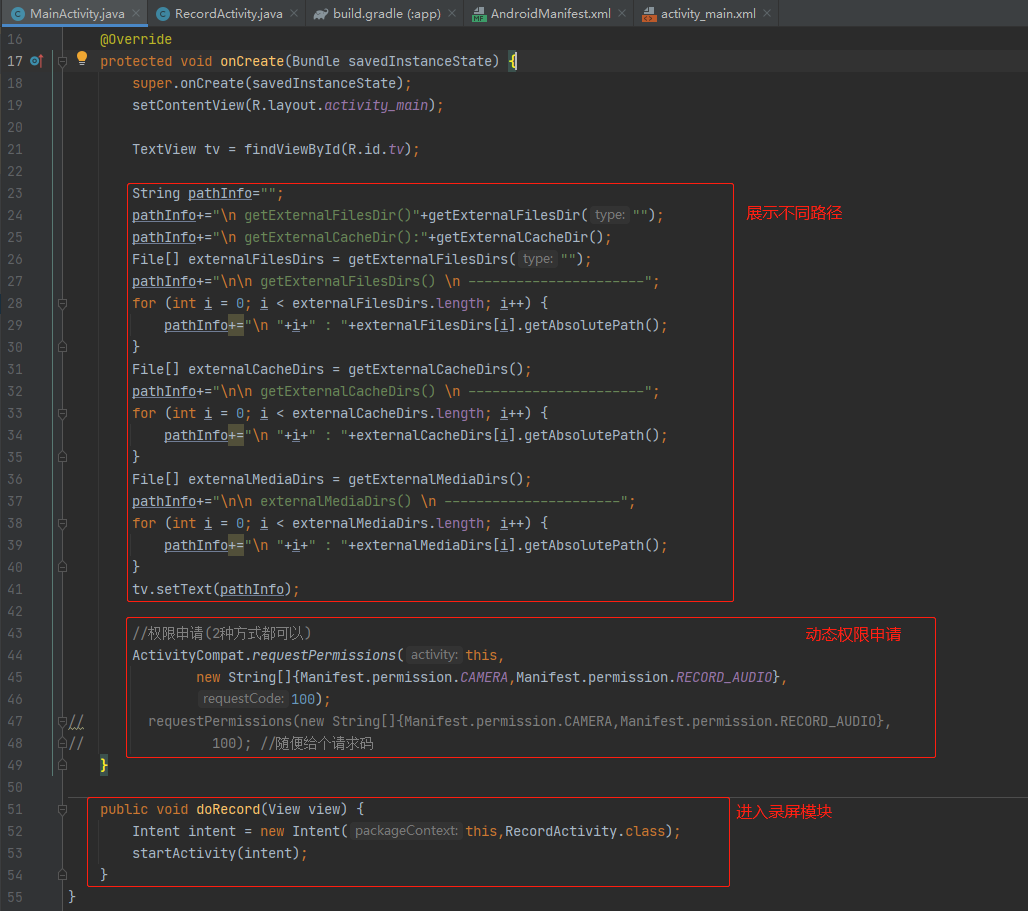This screenshot has height=911, width=1028.
Task: Click "startActivity(intent)" on line 53
Action: (216, 853)
